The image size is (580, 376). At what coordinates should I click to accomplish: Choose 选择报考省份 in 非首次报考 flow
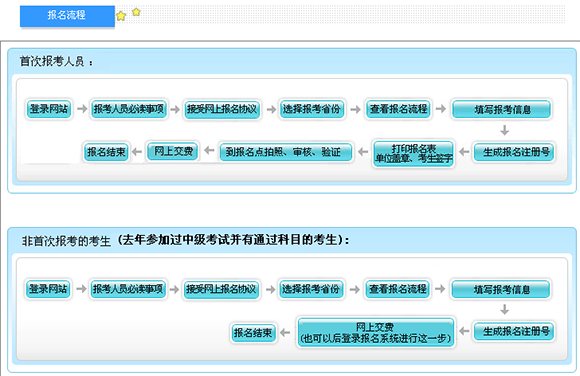[311, 289]
